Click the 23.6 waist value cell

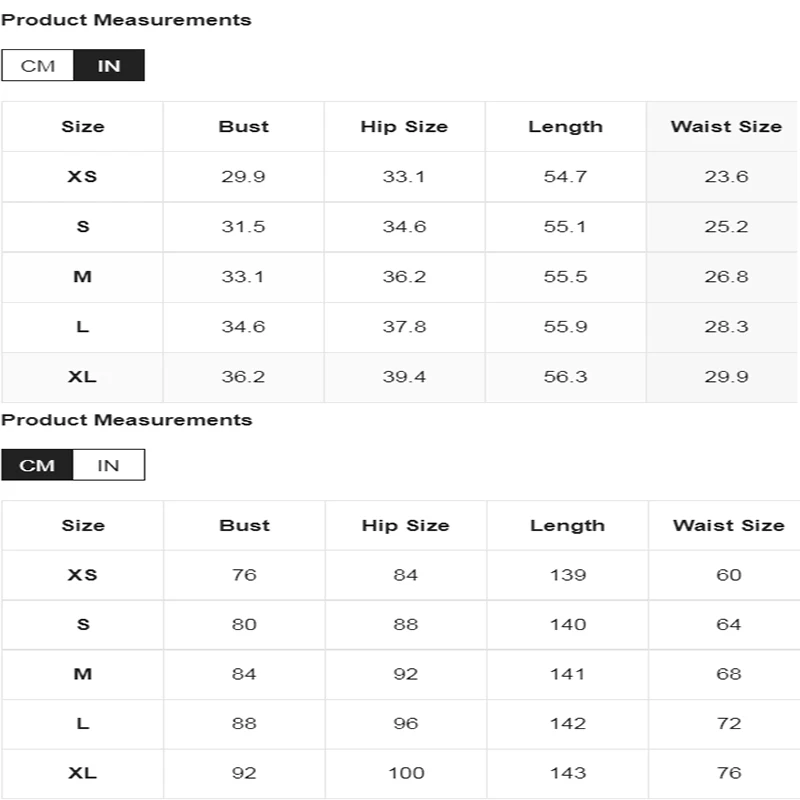(726, 177)
